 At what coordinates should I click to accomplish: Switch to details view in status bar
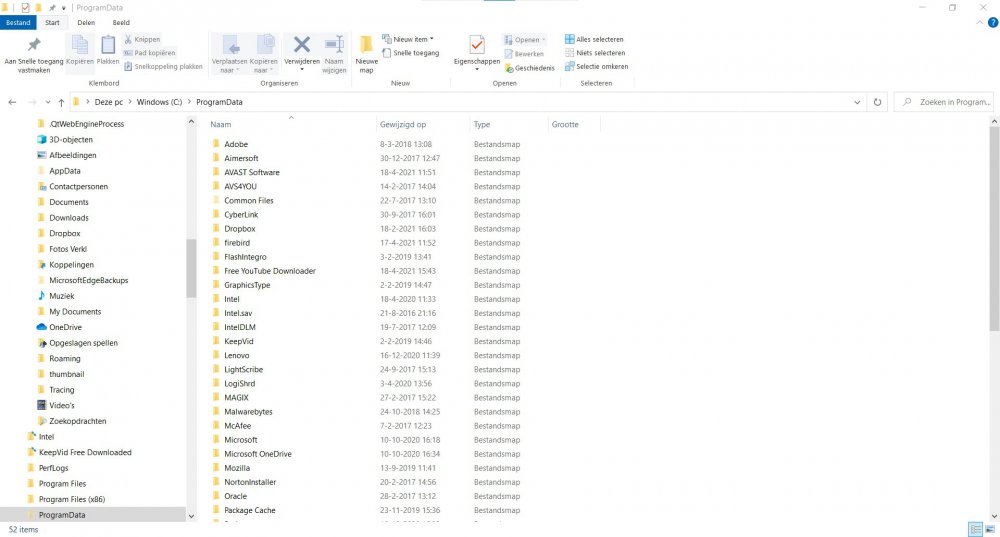(x=974, y=529)
